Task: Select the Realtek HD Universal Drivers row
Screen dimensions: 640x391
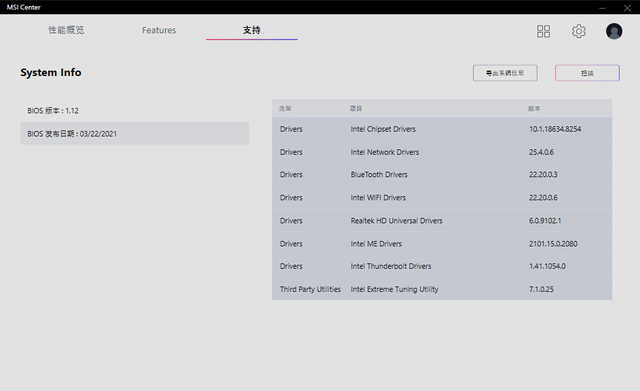Action: 442,220
